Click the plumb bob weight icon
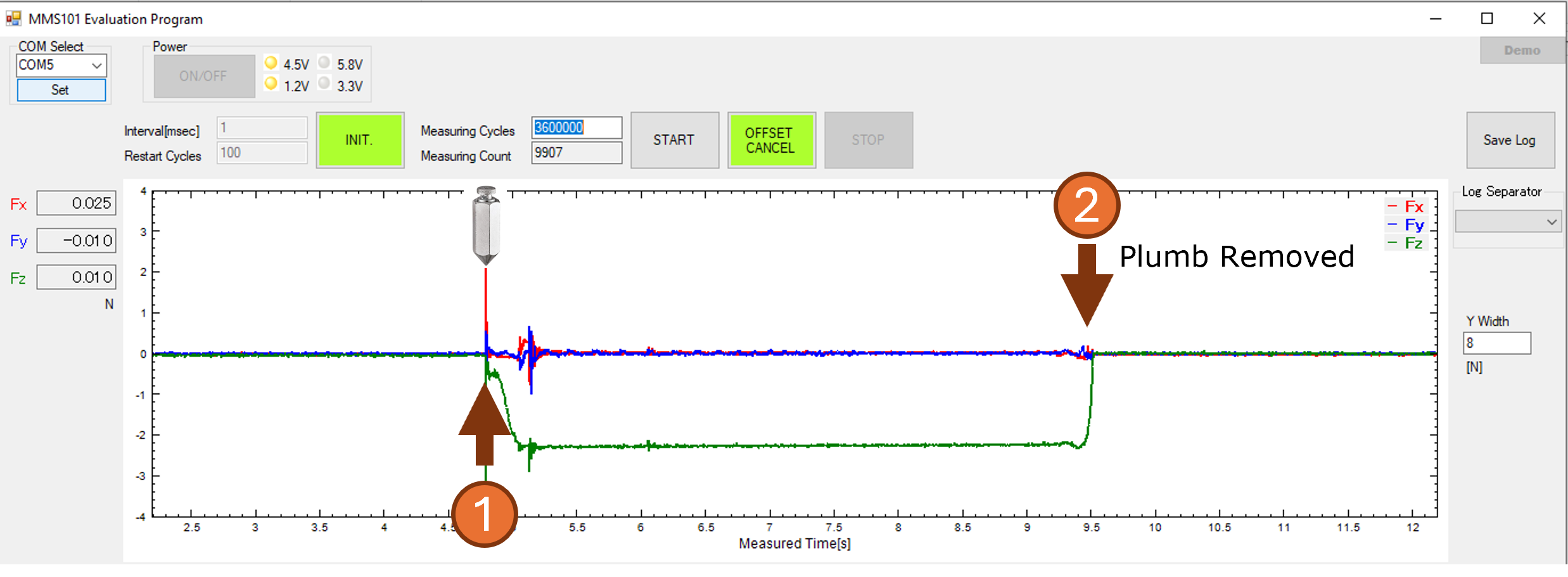 (486, 225)
